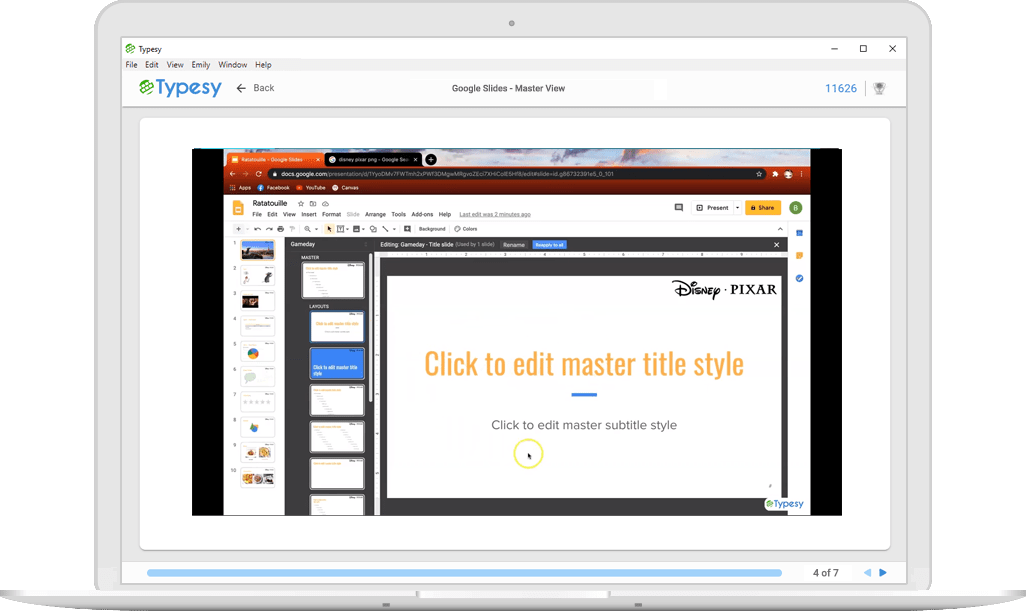Switch to the disney pixar png browser tab

pos(370,159)
